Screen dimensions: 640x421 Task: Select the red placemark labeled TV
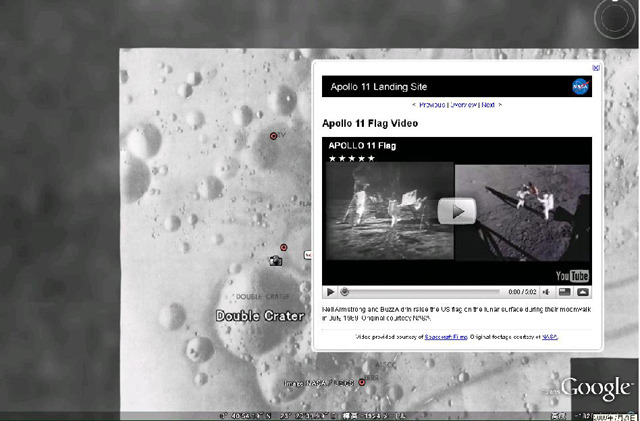[x=273, y=136]
